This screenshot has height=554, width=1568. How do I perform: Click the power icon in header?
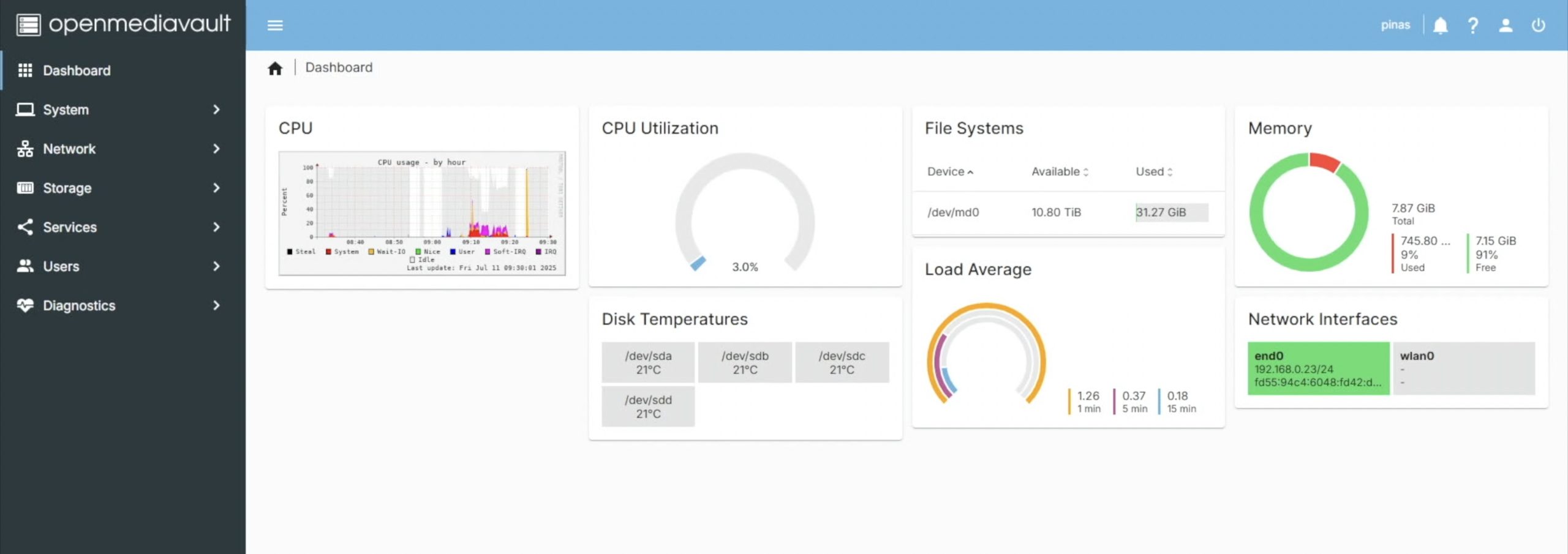click(x=1538, y=25)
